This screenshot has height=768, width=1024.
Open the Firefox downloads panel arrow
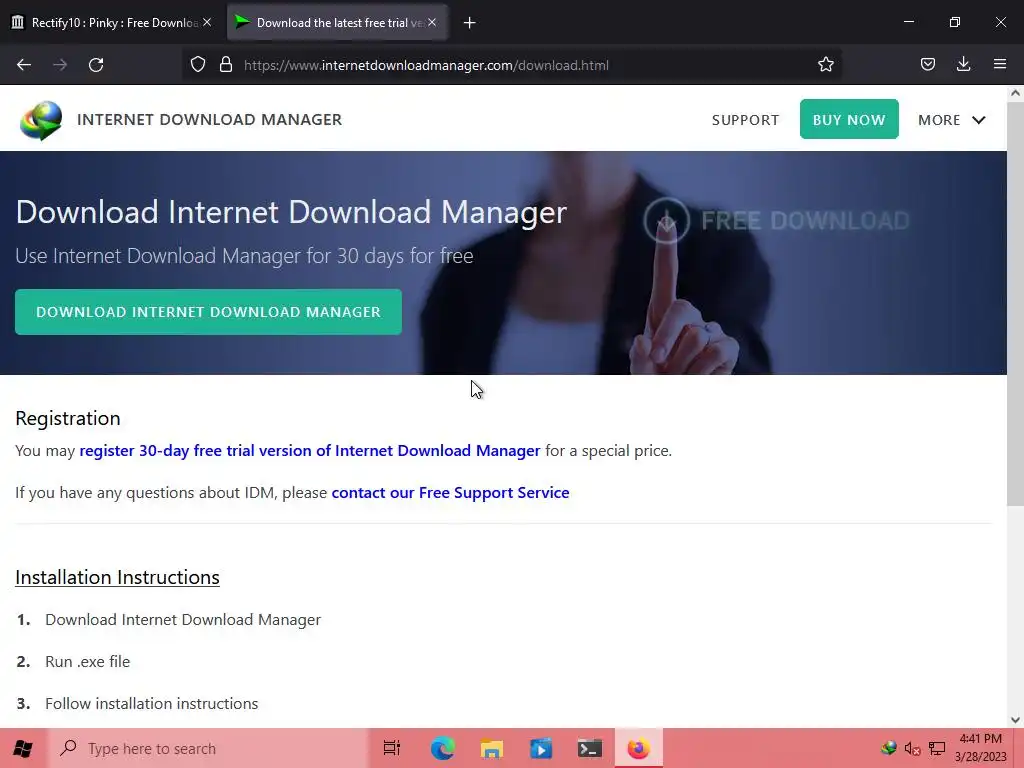(963, 64)
